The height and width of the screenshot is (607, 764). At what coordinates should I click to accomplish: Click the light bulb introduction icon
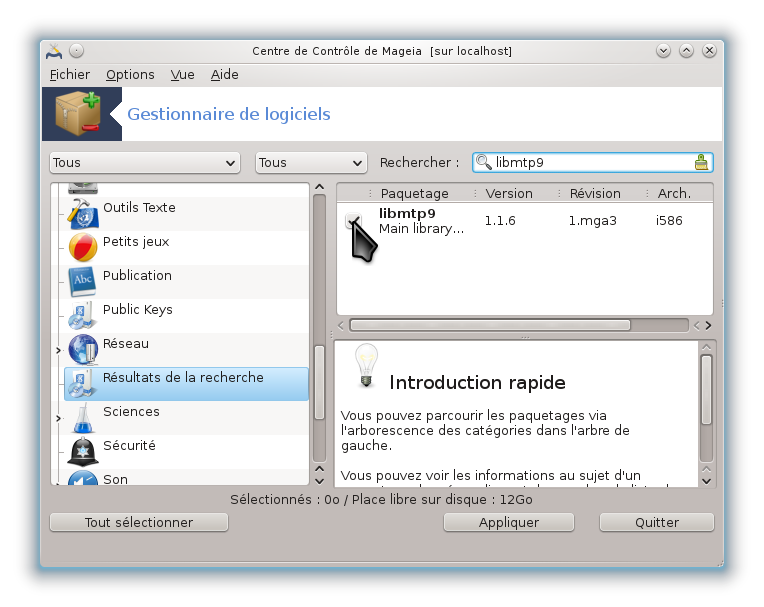[366, 365]
